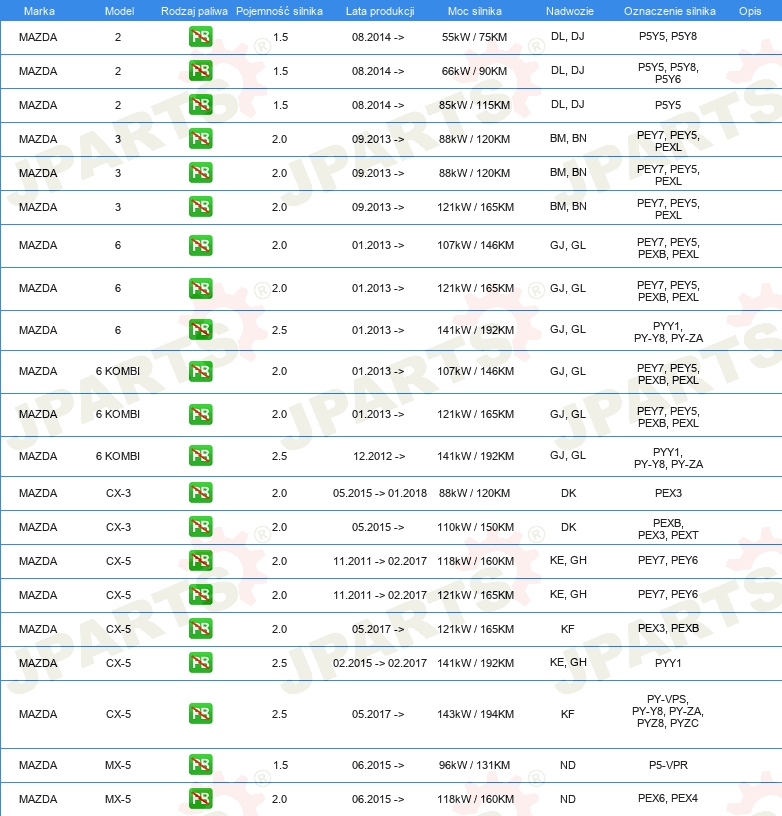
Task: Click fuel icon in 6 KOMBI 121kW/165KM row
Action: click(x=200, y=414)
